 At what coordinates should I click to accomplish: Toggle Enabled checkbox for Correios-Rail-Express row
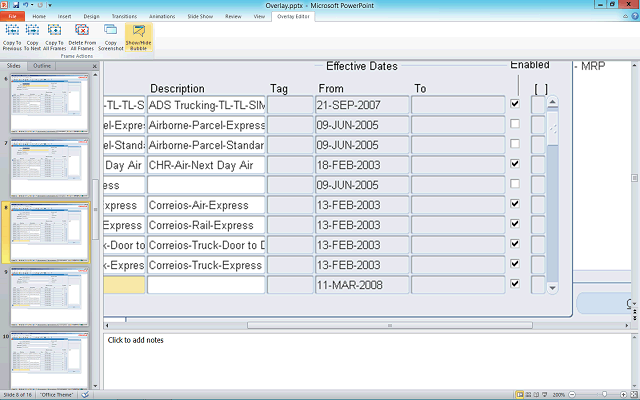(515, 224)
